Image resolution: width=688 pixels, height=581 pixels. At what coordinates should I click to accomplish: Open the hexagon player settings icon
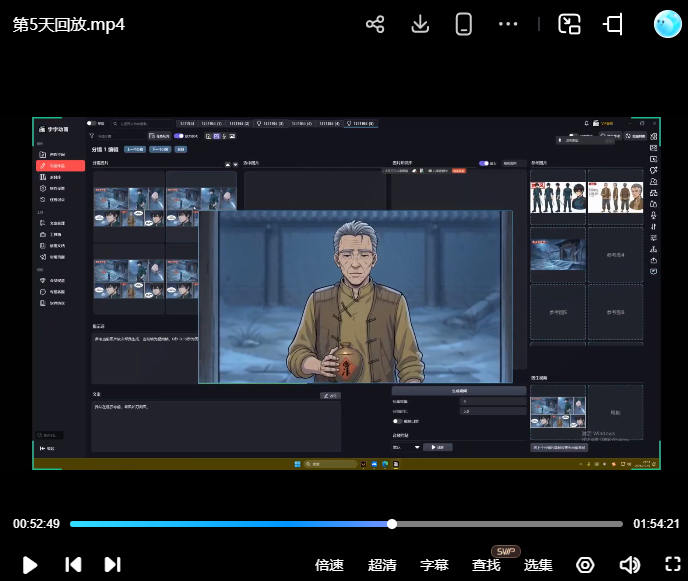tap(585, 565)
